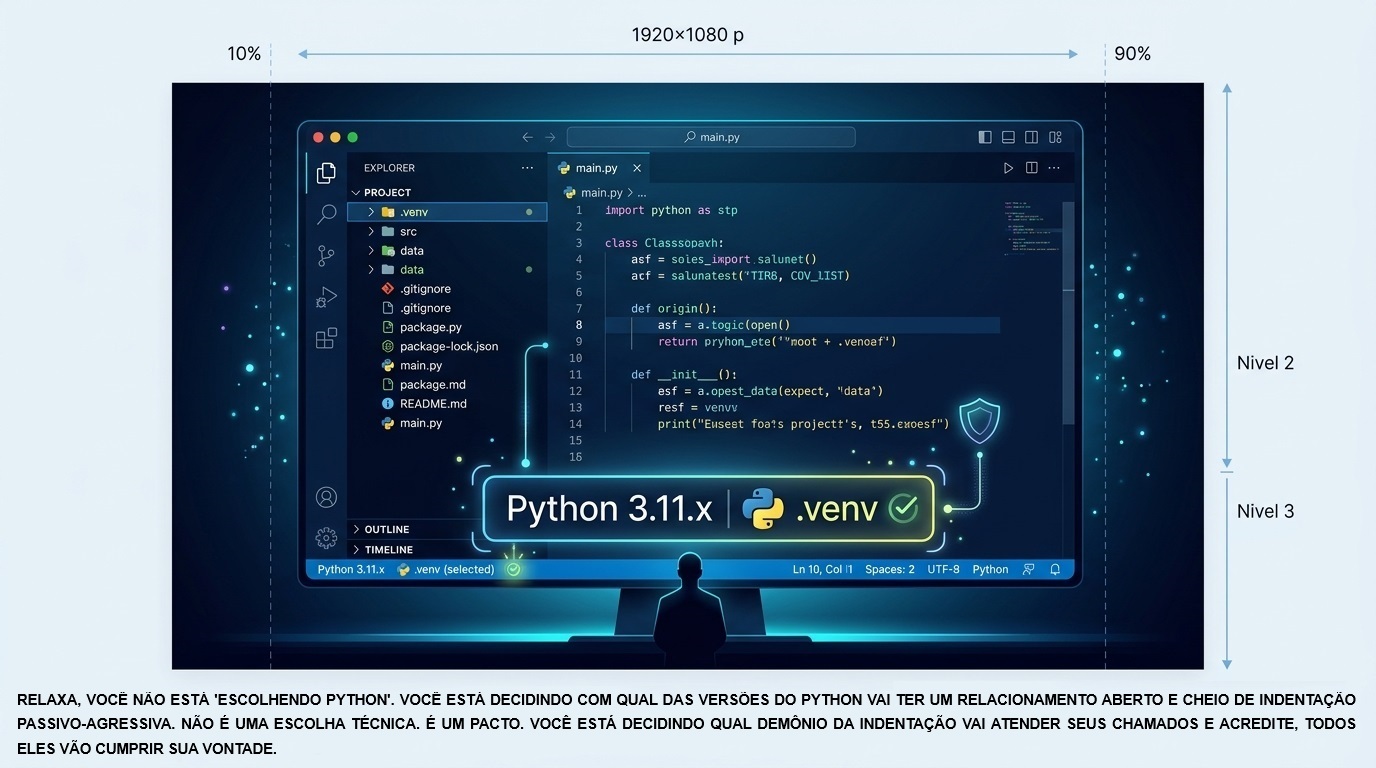Expand the .venv folder
The width and height of the screenshot is (1376, 768).
click(447, 212)
